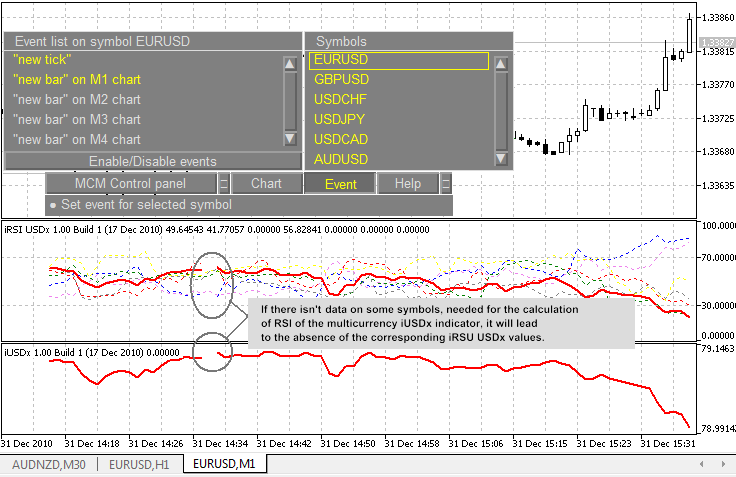This screenshot has width=736, height=477.
Task: Click the event list scrollbar track
Action: [290, 101]
